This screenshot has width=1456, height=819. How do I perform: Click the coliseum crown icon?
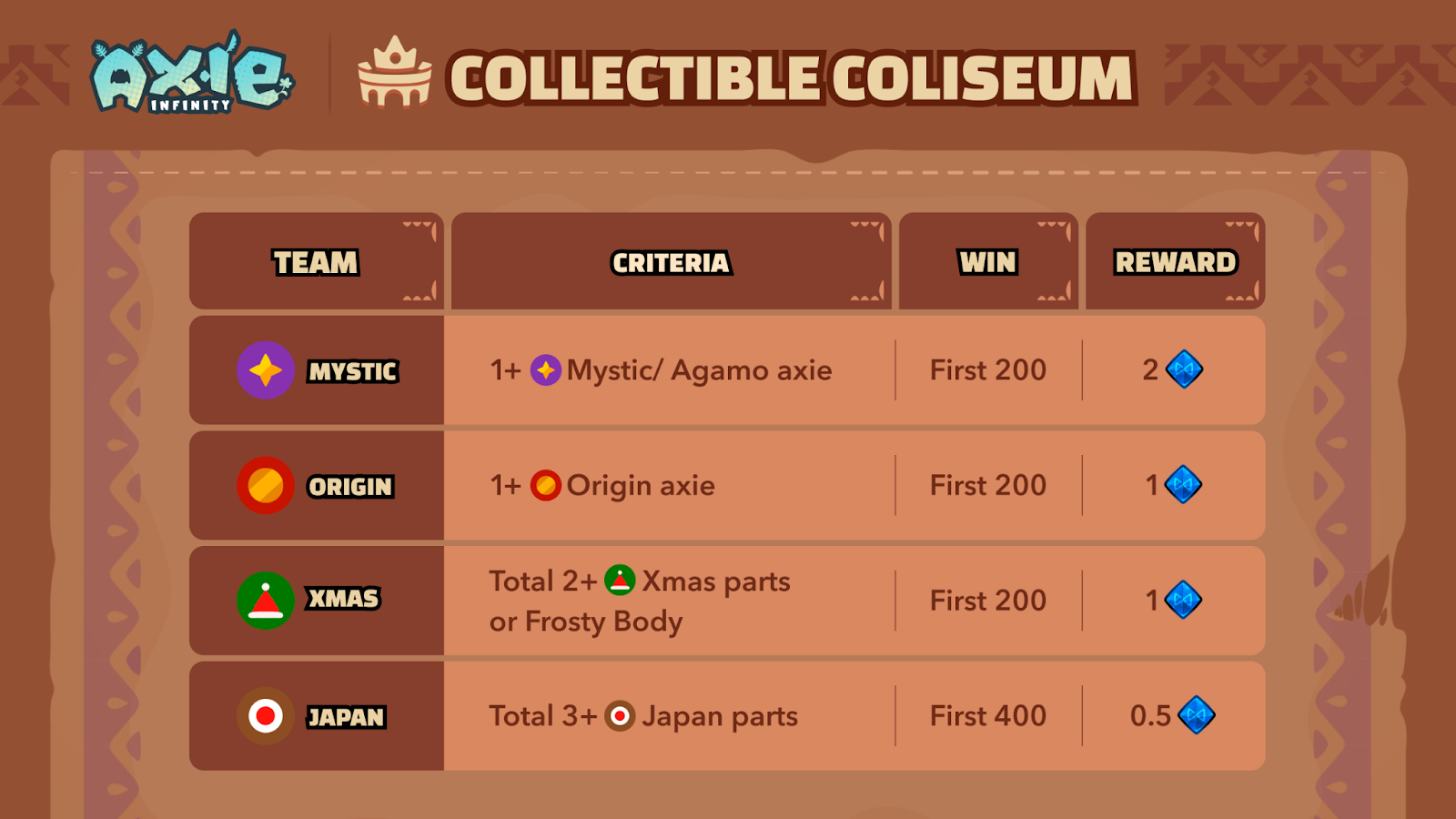pos(394,73)
